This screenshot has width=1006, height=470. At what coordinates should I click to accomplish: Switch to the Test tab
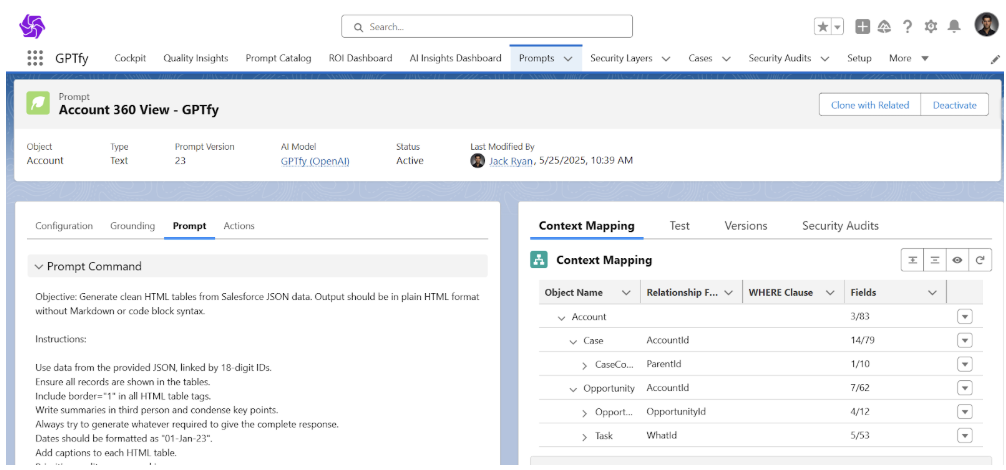point(679,226)
